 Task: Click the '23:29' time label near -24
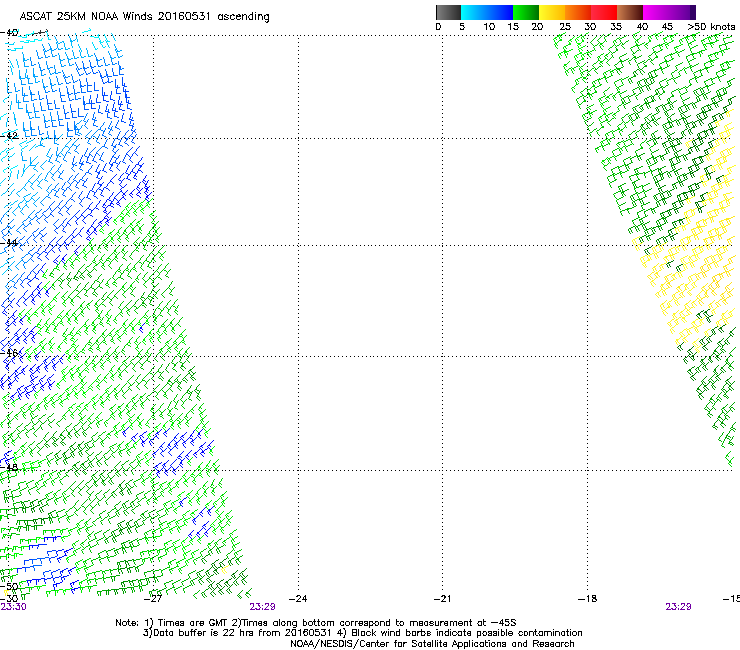click(262, 607)
